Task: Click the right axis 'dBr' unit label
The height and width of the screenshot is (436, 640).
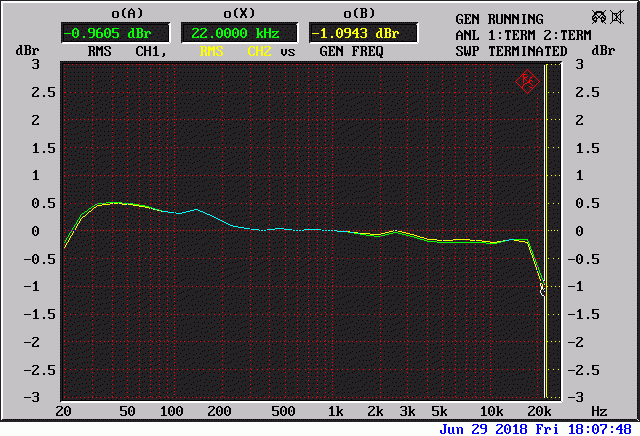Action: click(603, 51)
